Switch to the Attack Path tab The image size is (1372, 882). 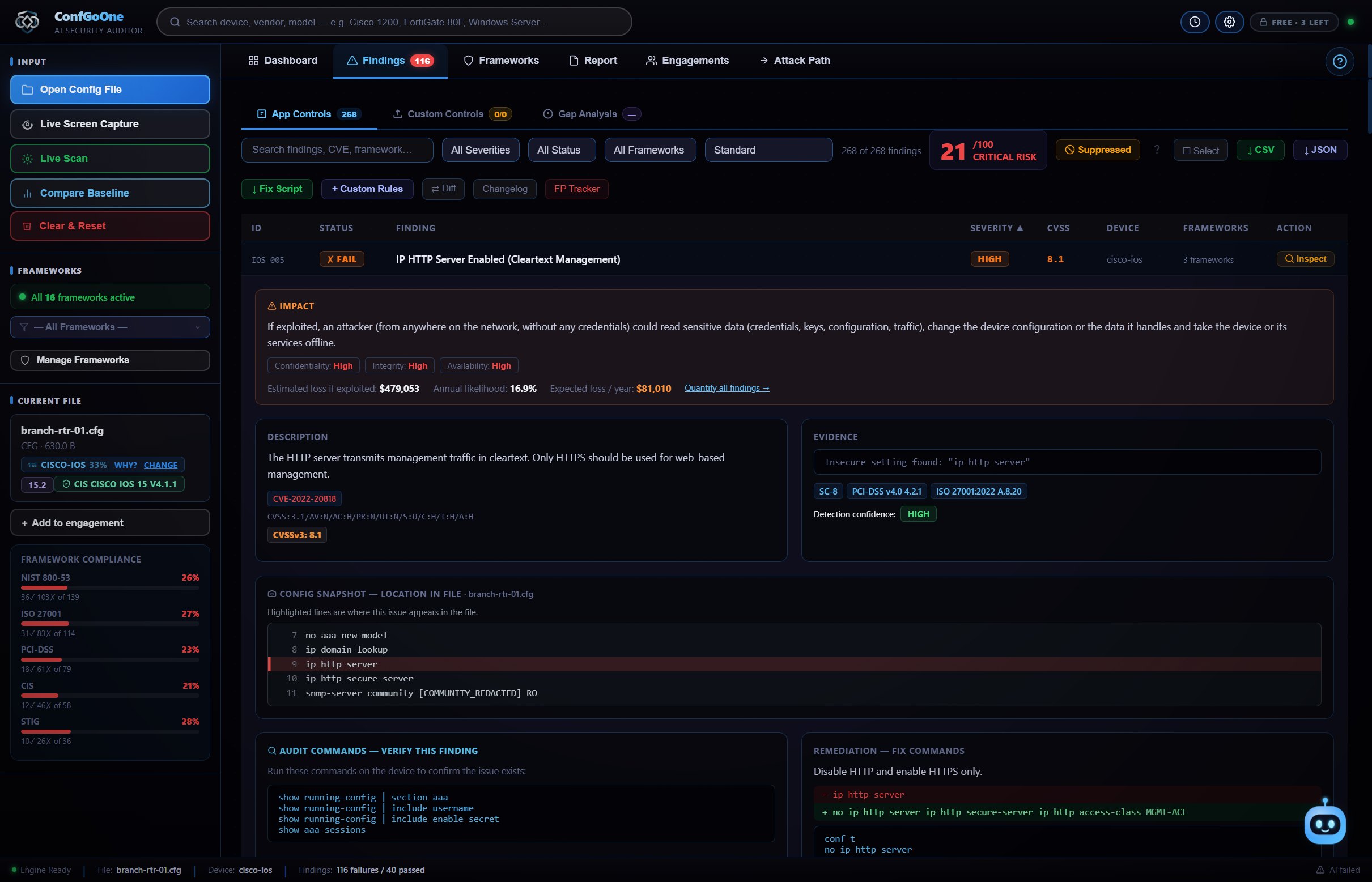tap(795, 61)
